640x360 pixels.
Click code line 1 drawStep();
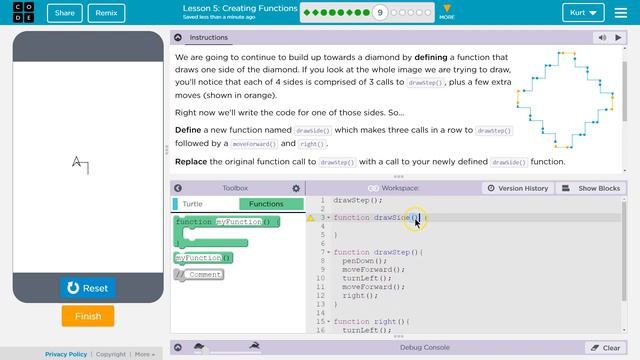358,200
